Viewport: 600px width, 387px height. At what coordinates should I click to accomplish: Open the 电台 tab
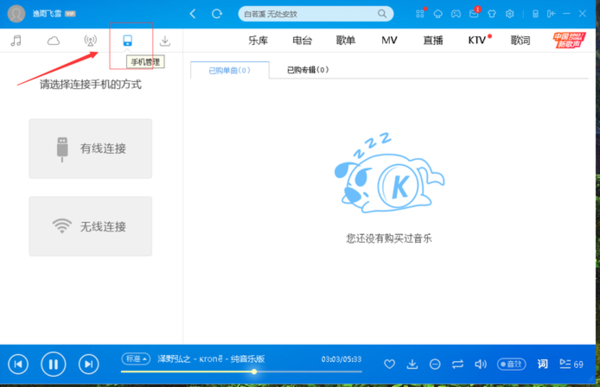click(302, 40)
